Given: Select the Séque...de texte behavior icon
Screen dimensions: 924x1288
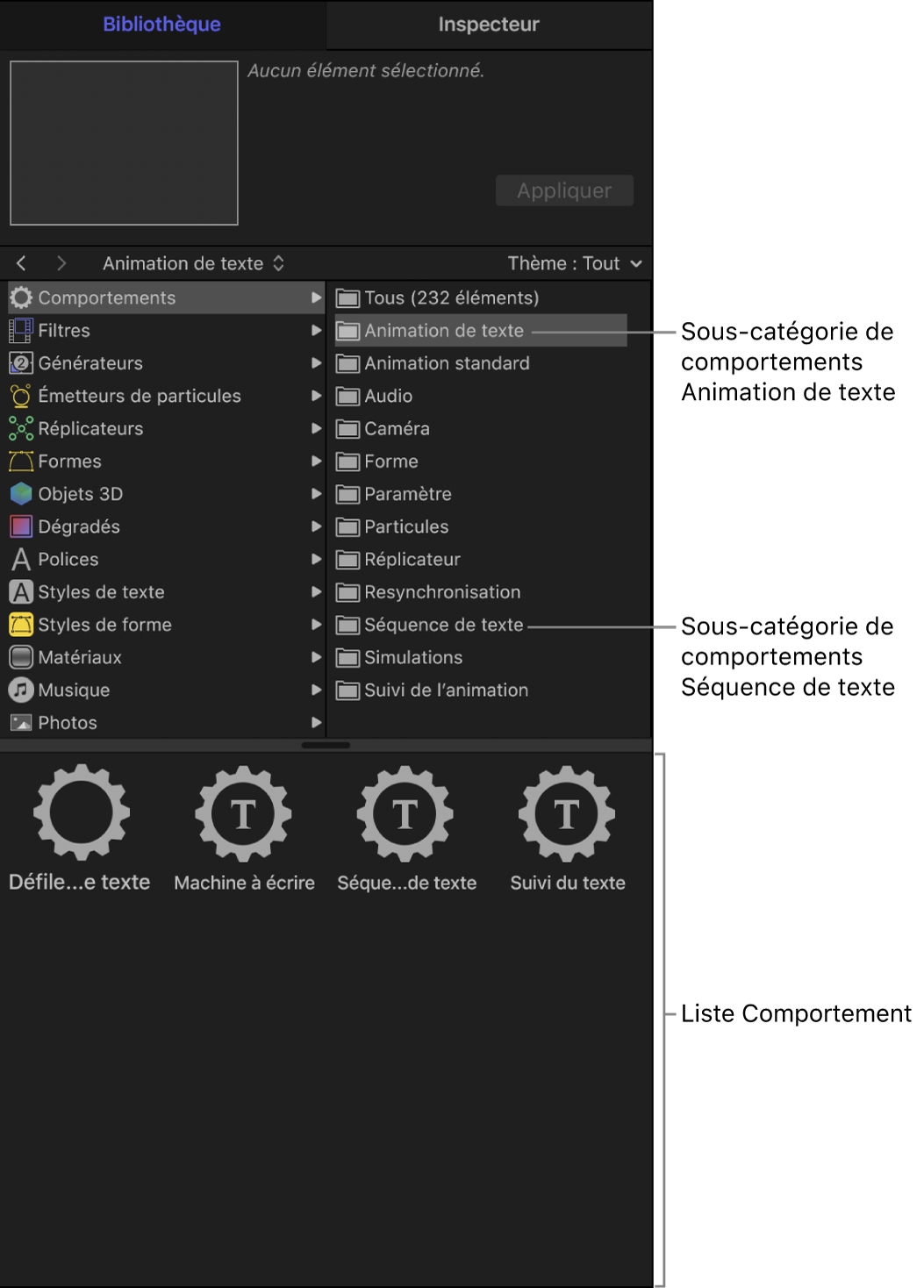Looking at the screenshot, I should (x=405, y=813).
